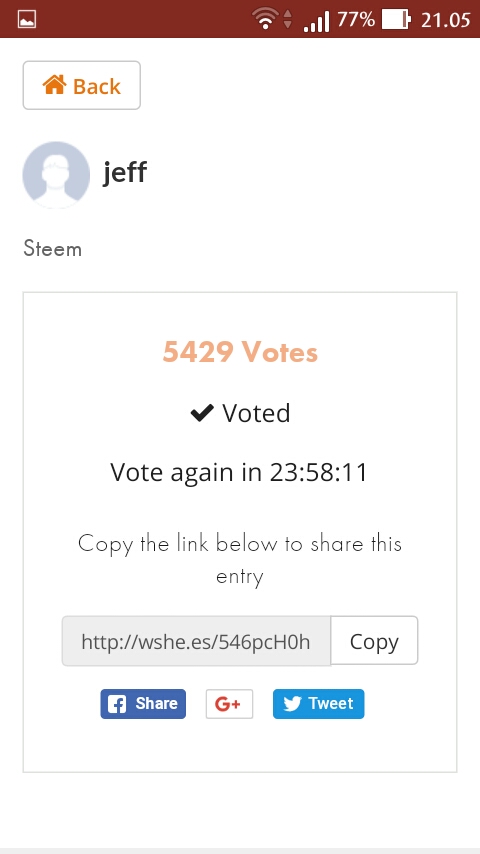The image size is (480, 854).
Task: Tap the battery indicator icon
Action: (396, 20)
